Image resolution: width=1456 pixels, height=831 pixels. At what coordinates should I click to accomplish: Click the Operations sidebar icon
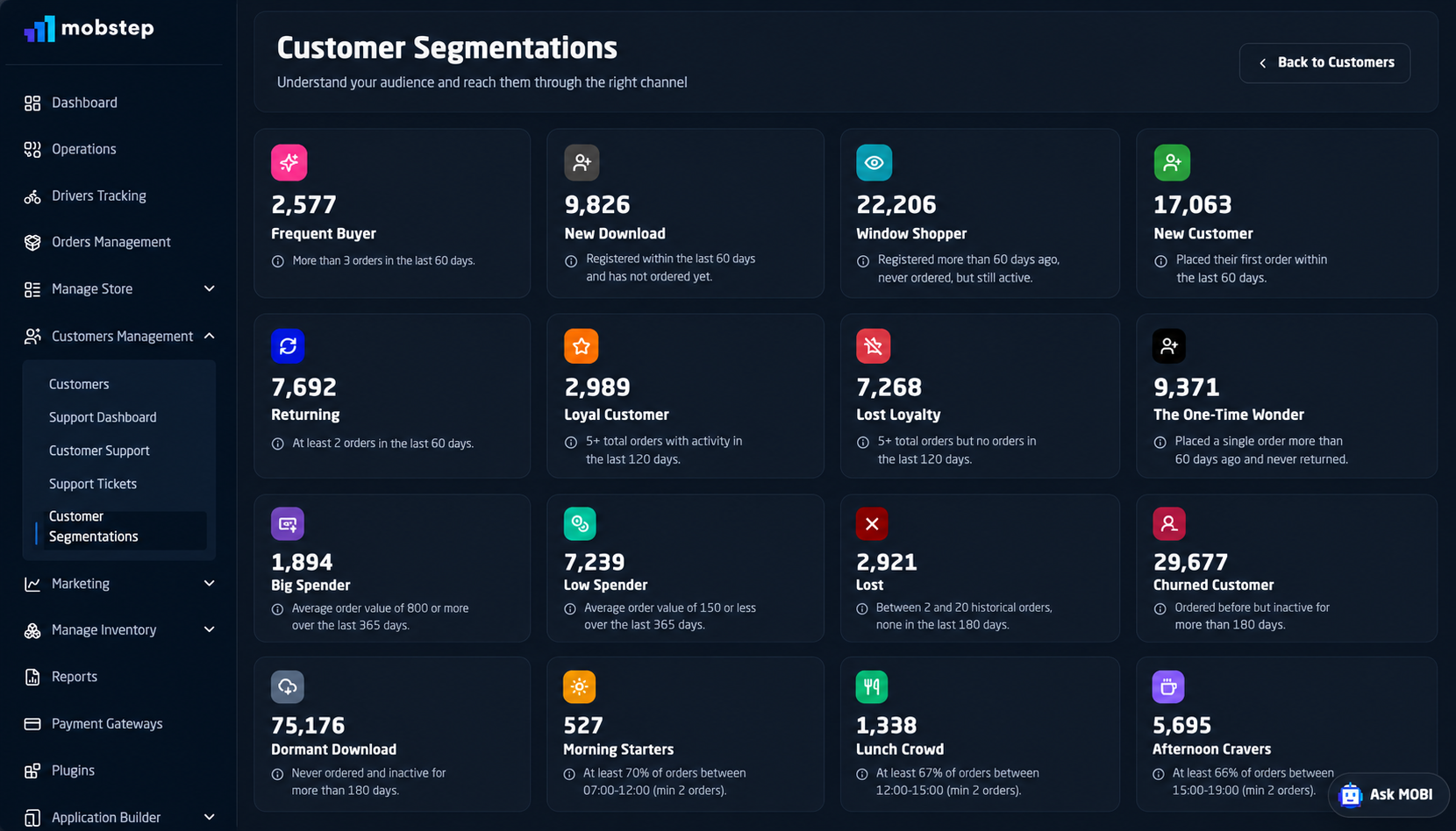[32, 150]
